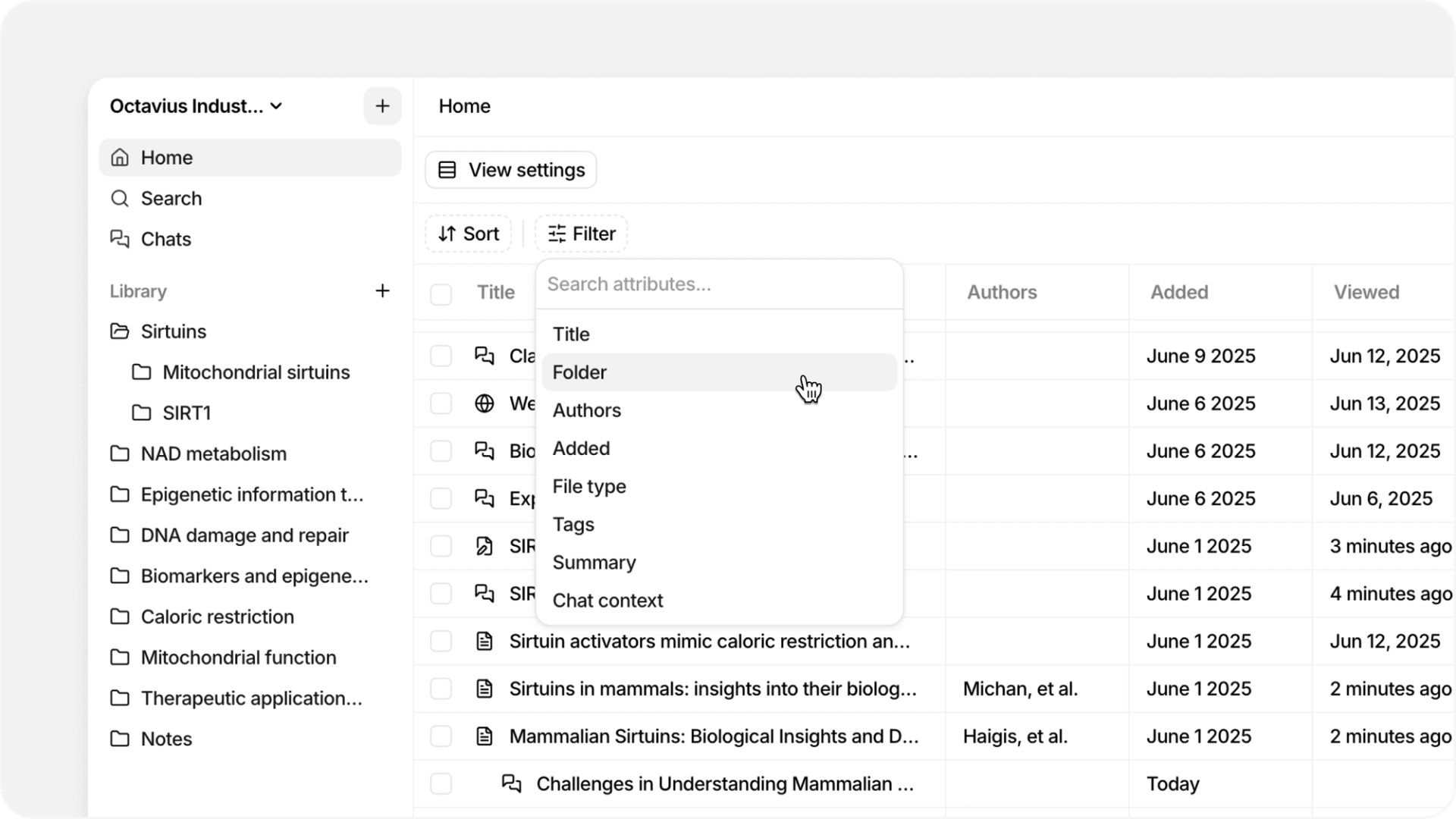Check the Mammalian Sirtuins row
The image size is (1456, 819).
(x=441, y=736)
